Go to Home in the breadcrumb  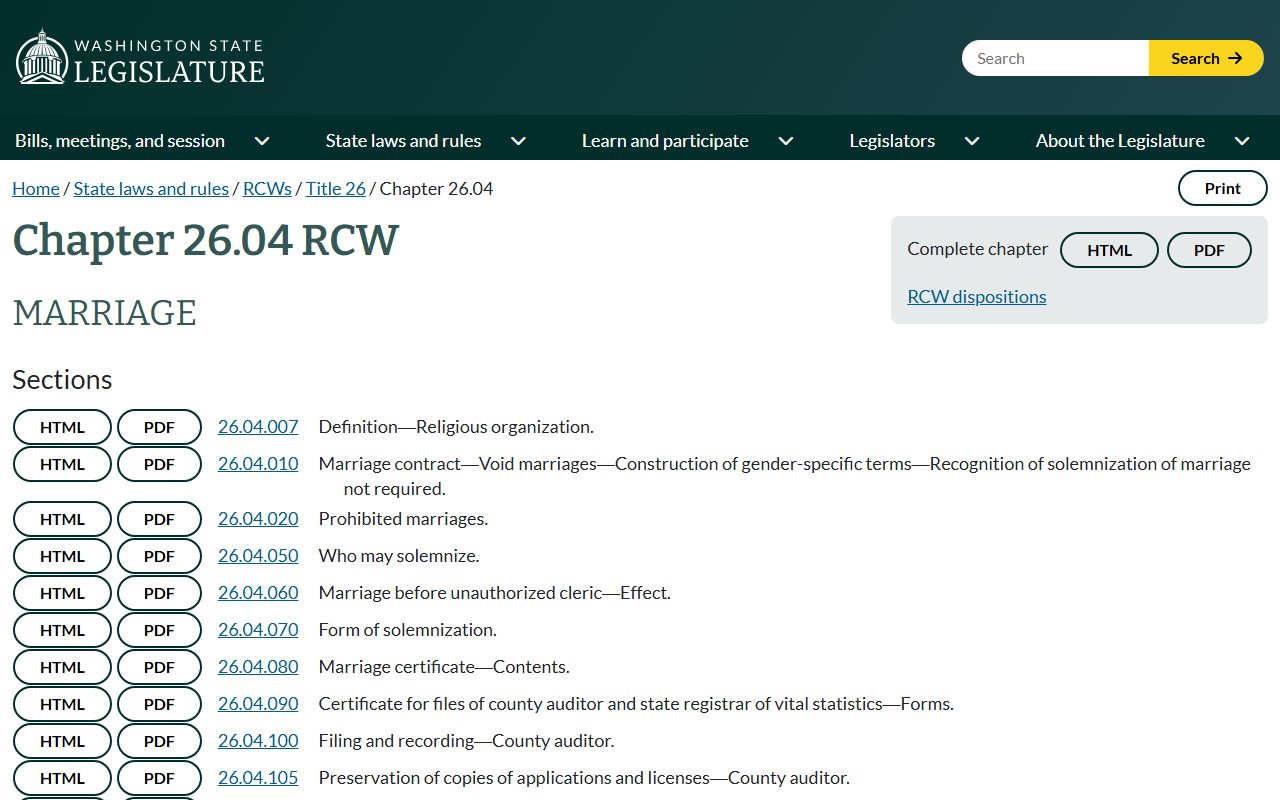[x=36, y=189]
